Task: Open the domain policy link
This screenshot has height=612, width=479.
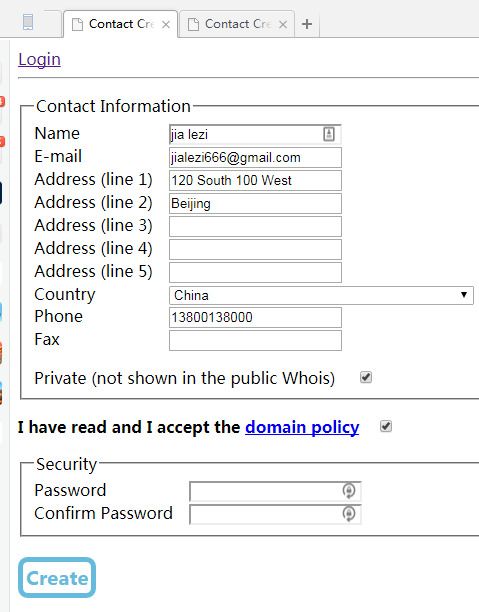Action: (302, 427)
